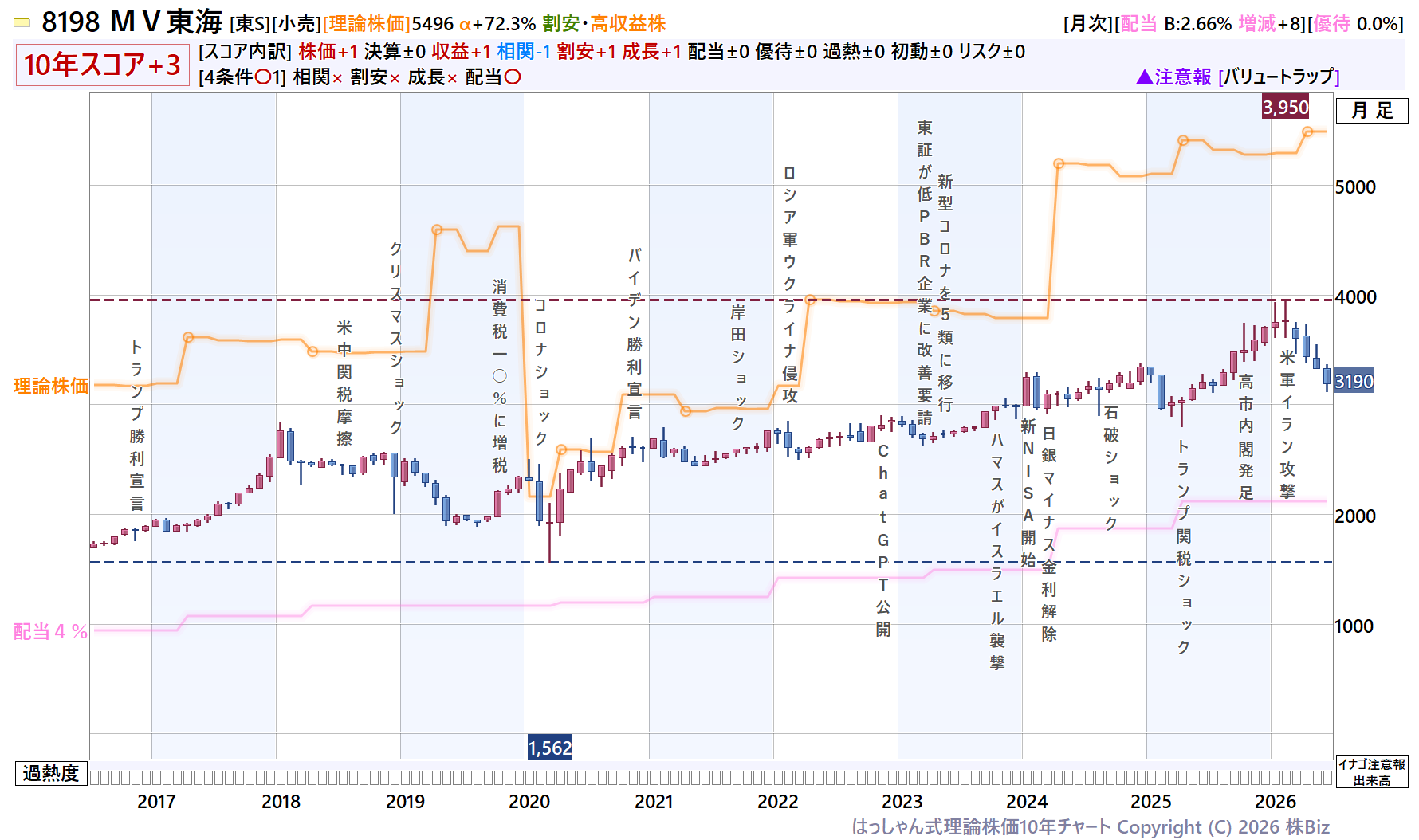Click the copyright text 株Biz
Image resolution: width=1419 pixels, height=840 pixels.
pyautogui.click(x=1307, y=827)
